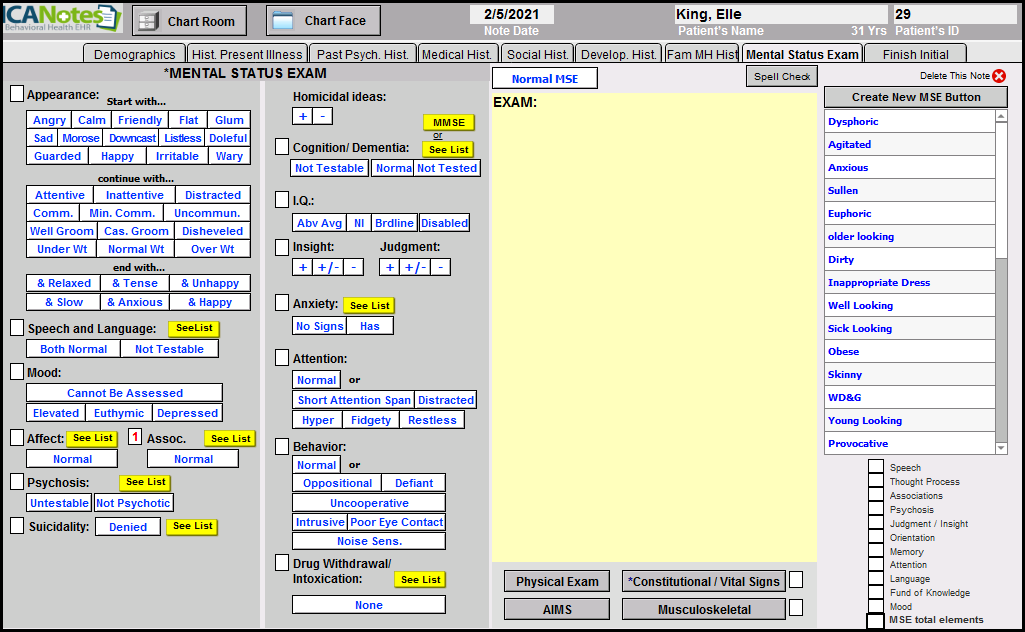Enable the Suicidality checkbox

point(17,525)
